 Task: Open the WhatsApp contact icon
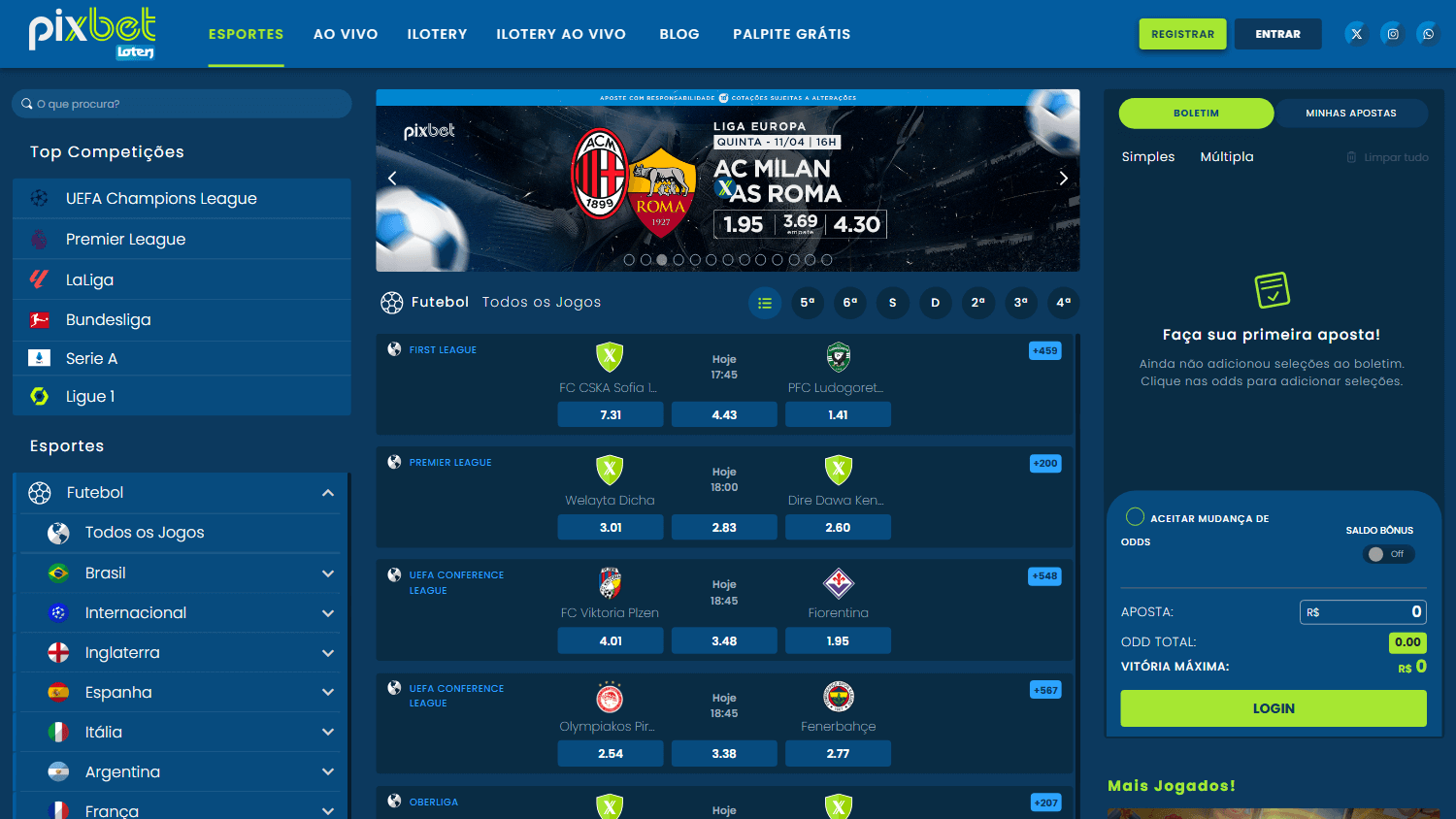1428,34
